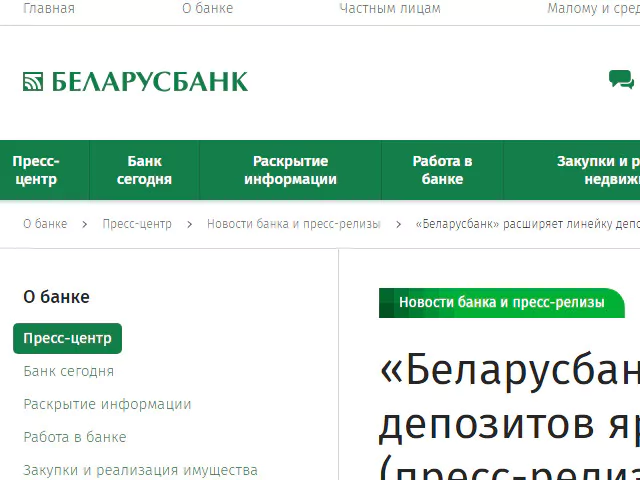Click the О банке sidebar heading
Viewport: 640px width, 480px height.
(x=56, y=297)
